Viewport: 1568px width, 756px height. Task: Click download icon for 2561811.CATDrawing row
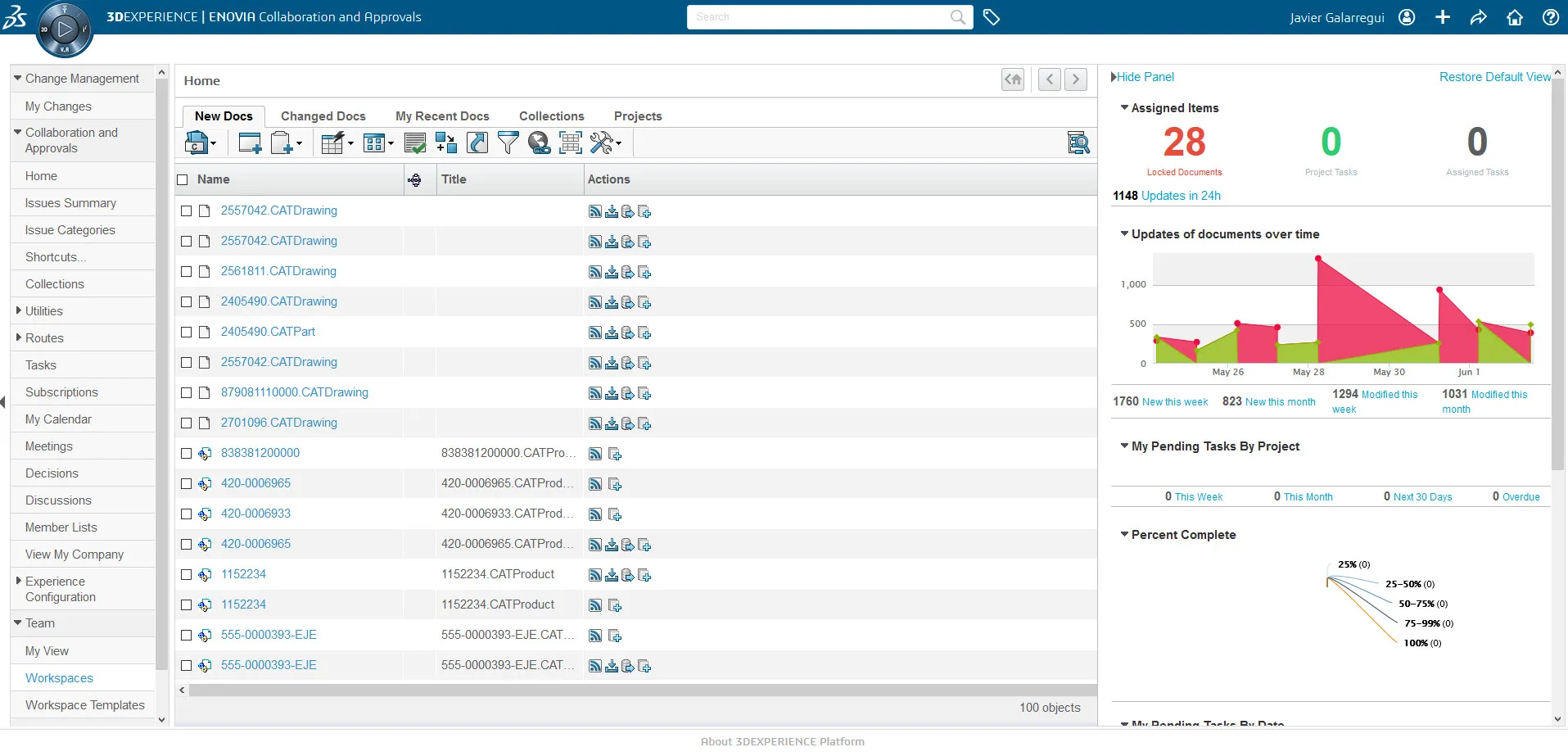point(612,272)
